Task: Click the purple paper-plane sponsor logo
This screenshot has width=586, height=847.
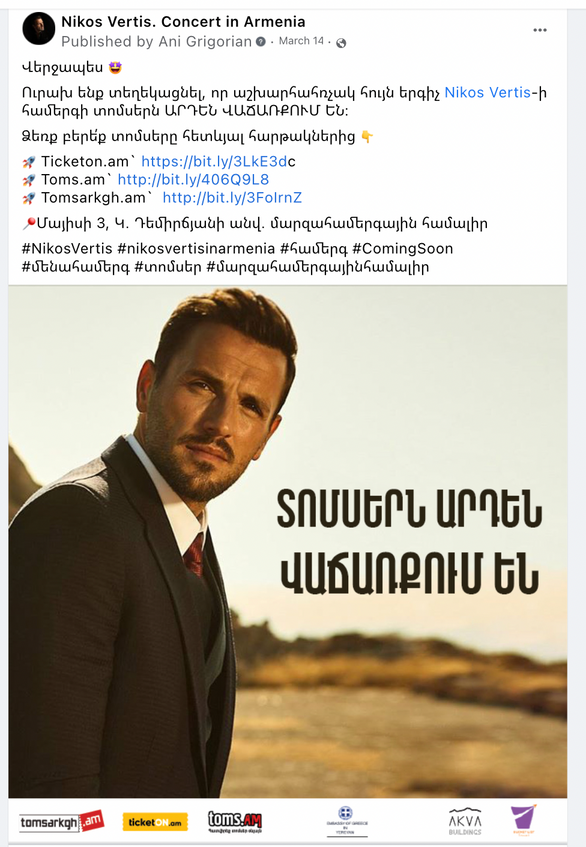Action: point(523,820)
